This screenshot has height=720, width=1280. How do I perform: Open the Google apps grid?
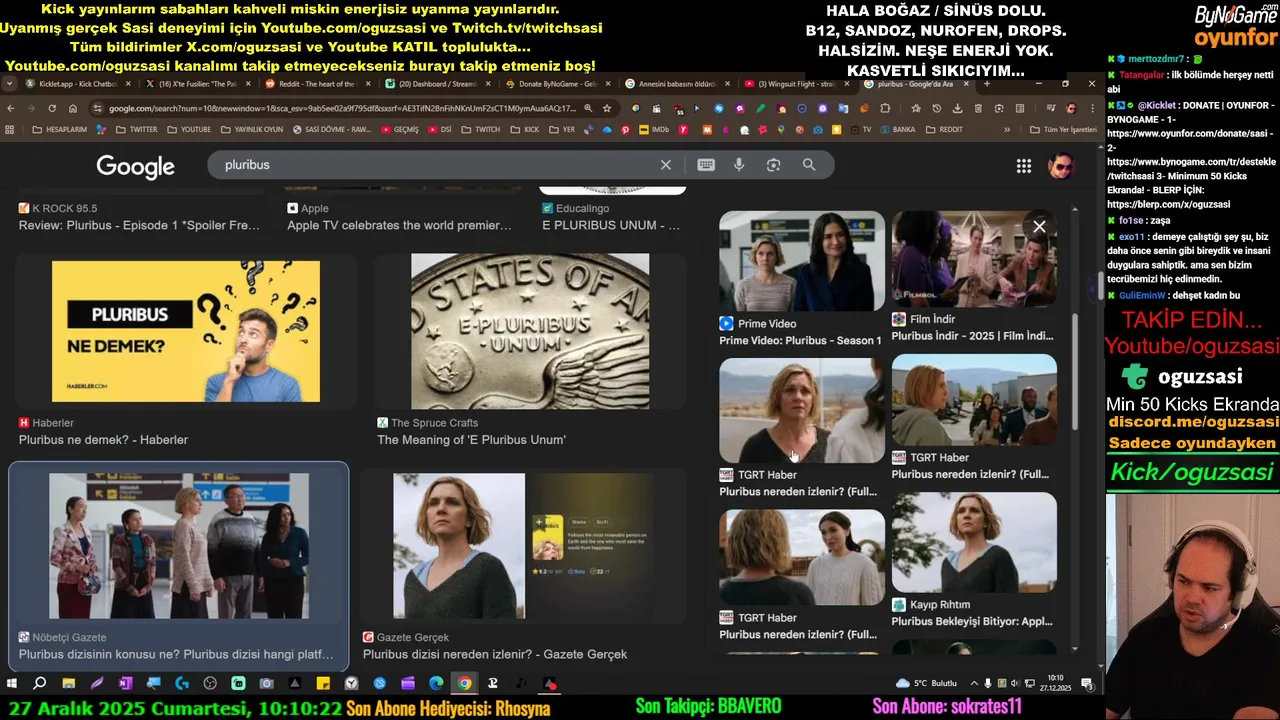coord(1024,166)
